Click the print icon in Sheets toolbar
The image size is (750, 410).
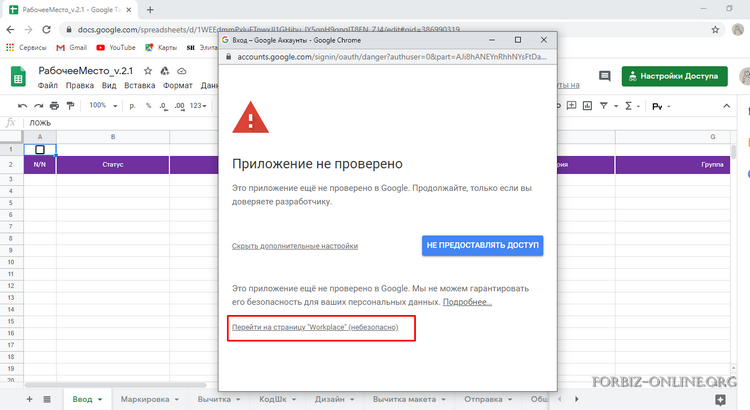[x=55, y=106]
